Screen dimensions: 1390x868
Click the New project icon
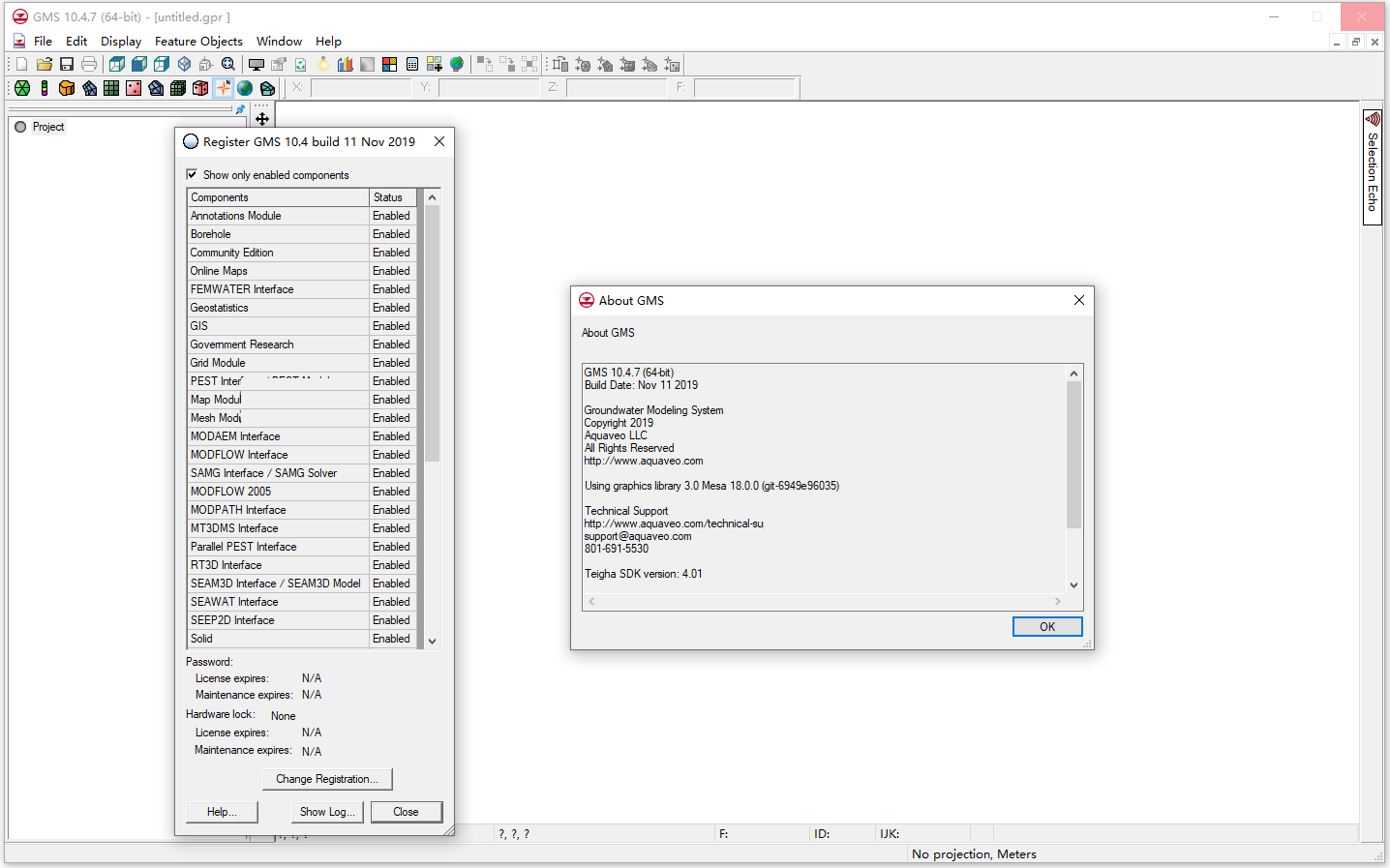tap(21, 64)
